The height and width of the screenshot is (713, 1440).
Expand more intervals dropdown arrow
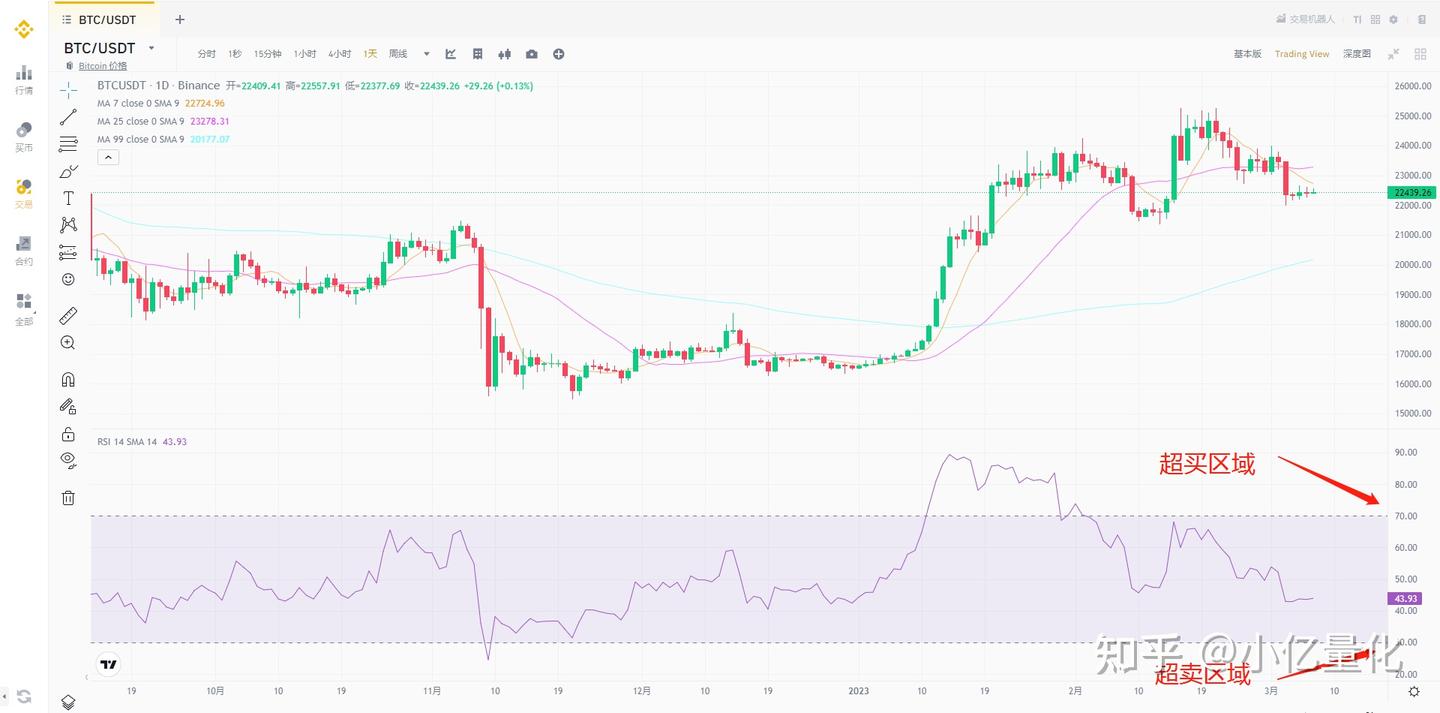426,54
